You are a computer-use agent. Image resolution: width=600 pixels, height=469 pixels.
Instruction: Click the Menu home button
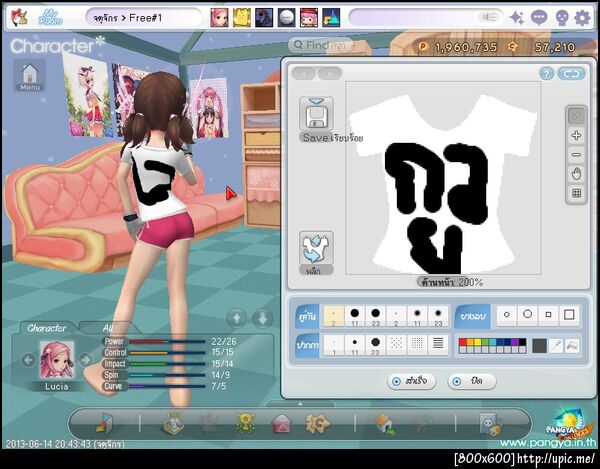[x=30, y=76]
